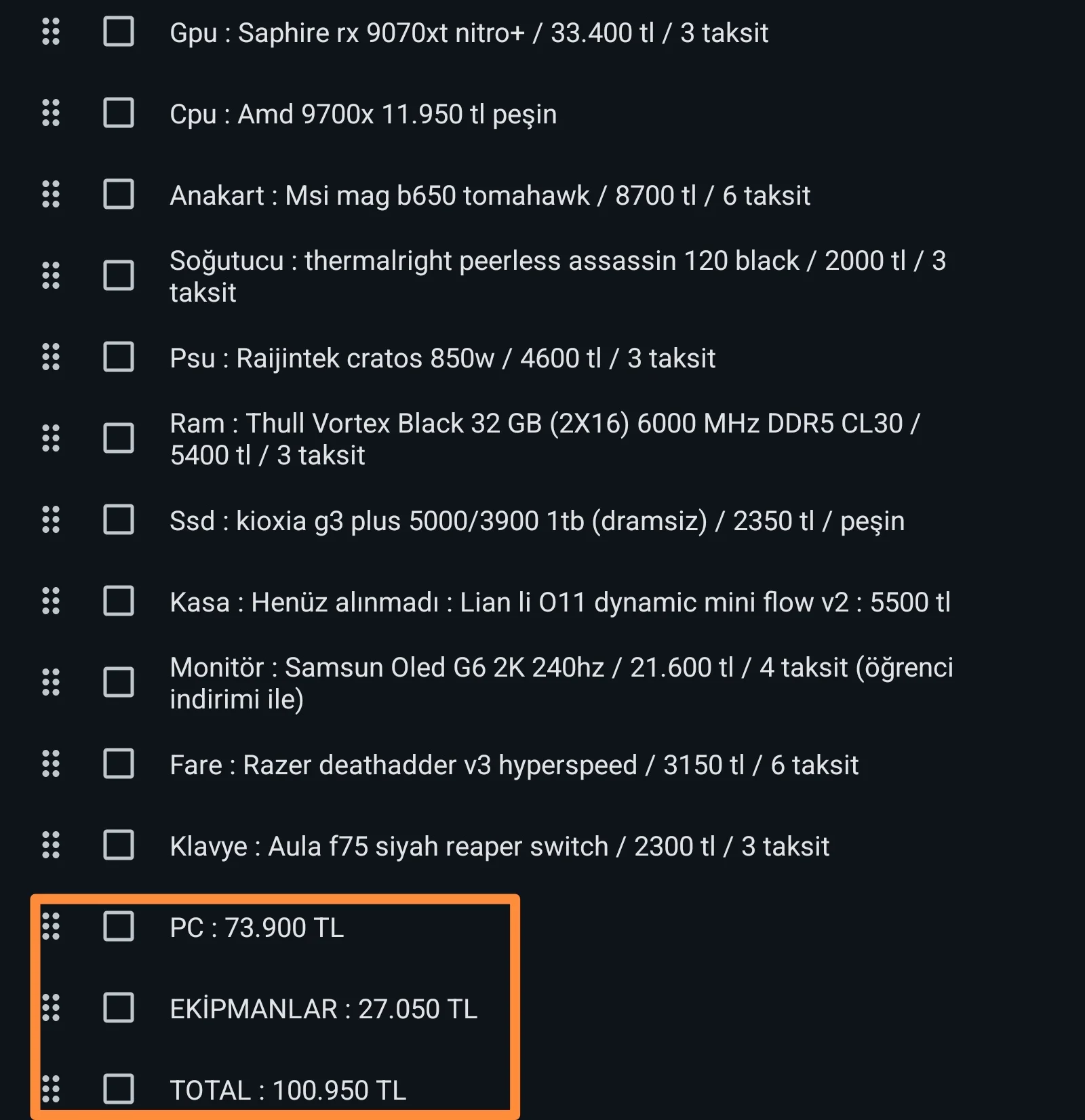Tick the Cpu Amd 9700x checkbox

coord(119,113)
